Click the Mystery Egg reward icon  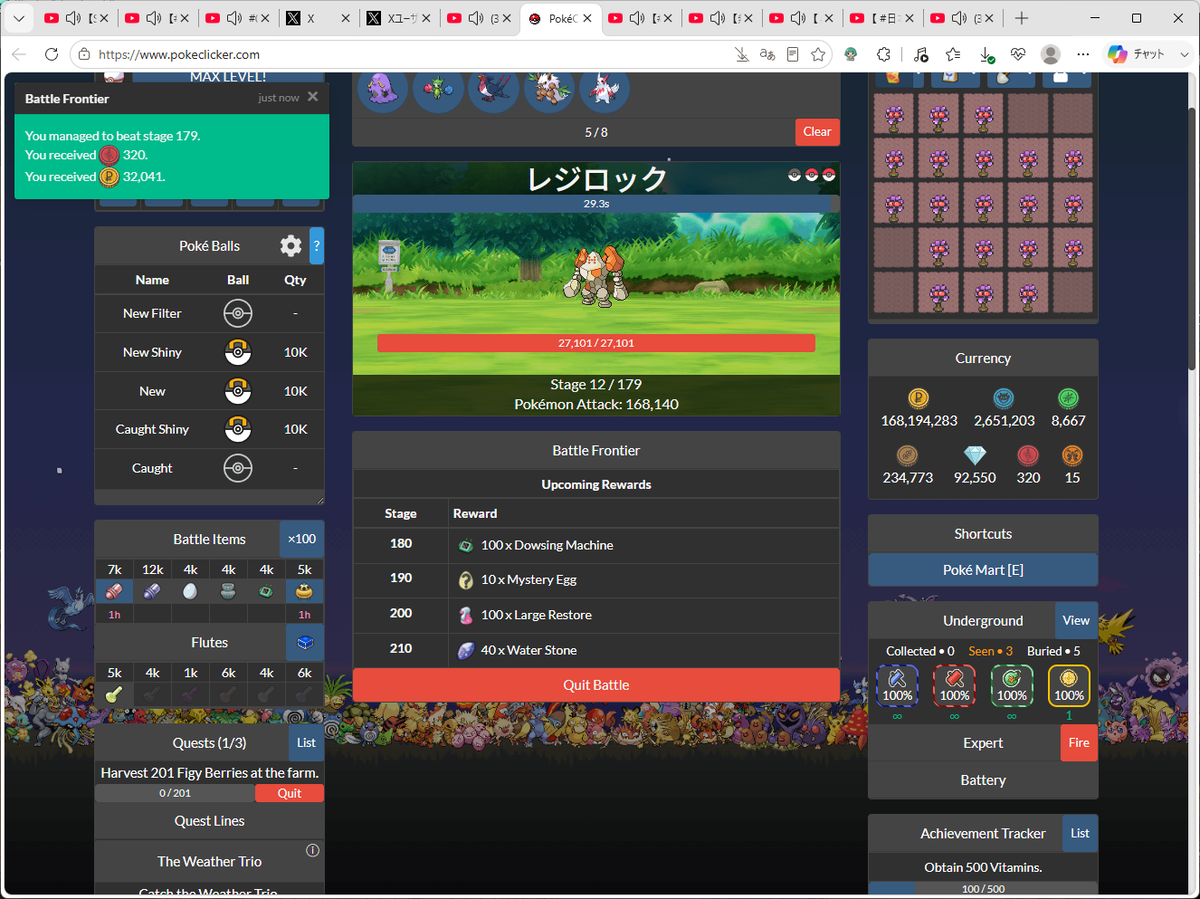[x=466, y=580]
